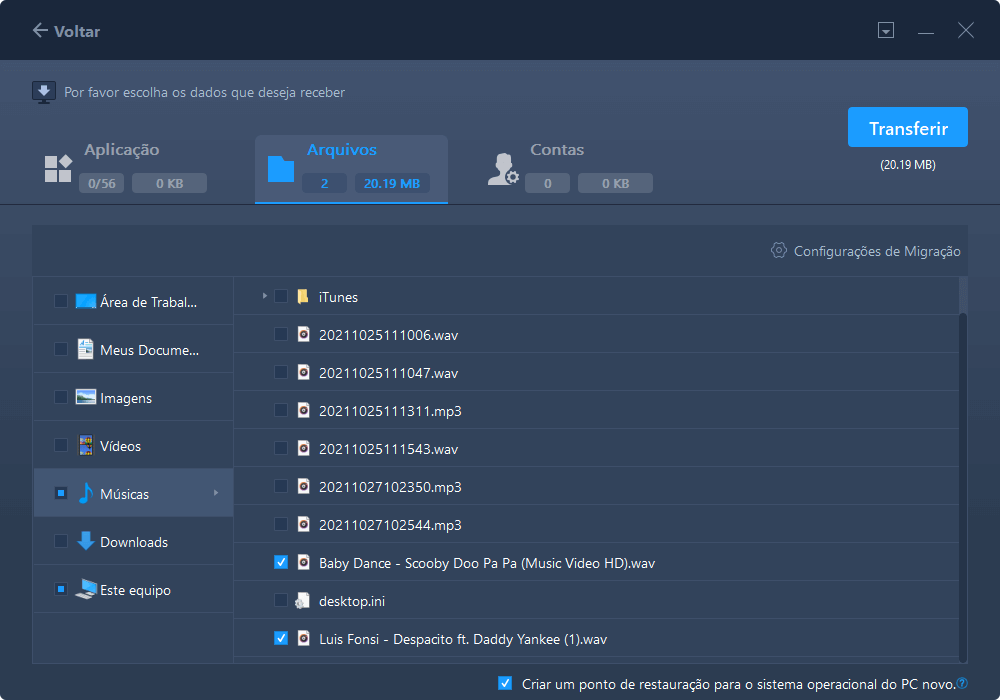
Task: Check 20211025111006.wav checkbox
Action: [281, 334]
